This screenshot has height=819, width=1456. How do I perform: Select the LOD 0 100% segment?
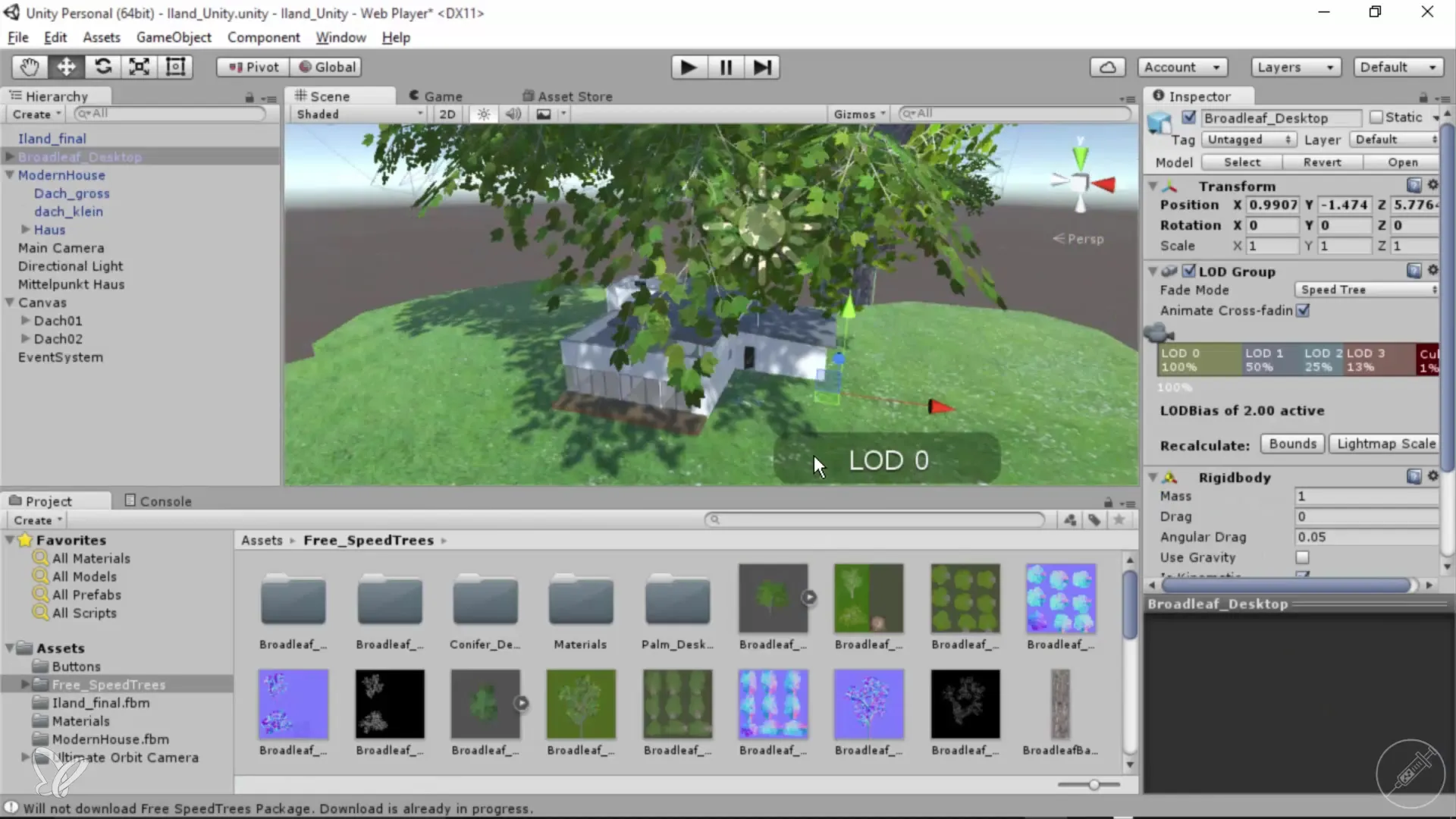[1200, 359]
